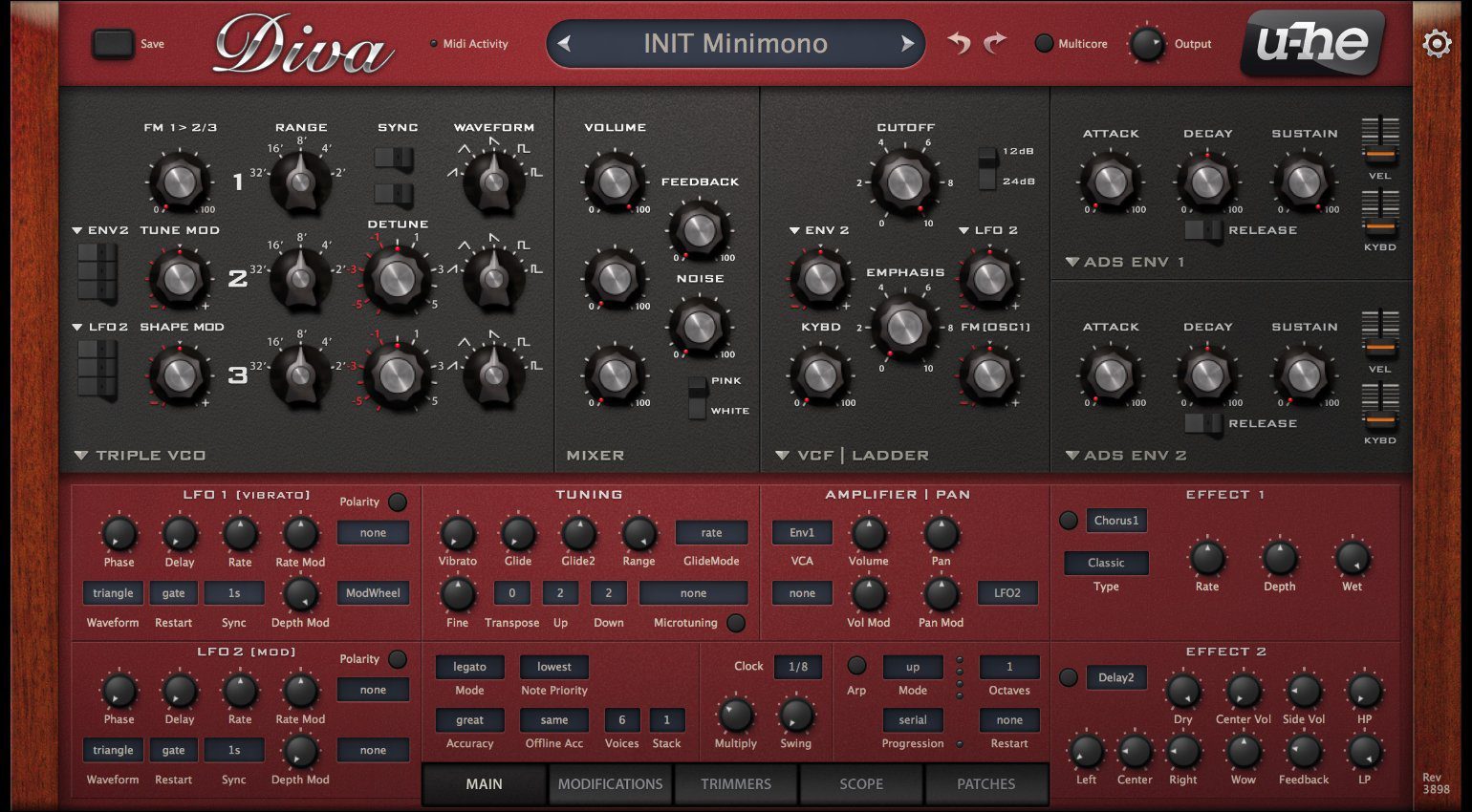This screenshot has width=1472, height=812.
Task: Click the filter KYBD knob
Action: (x=820, y=375)
